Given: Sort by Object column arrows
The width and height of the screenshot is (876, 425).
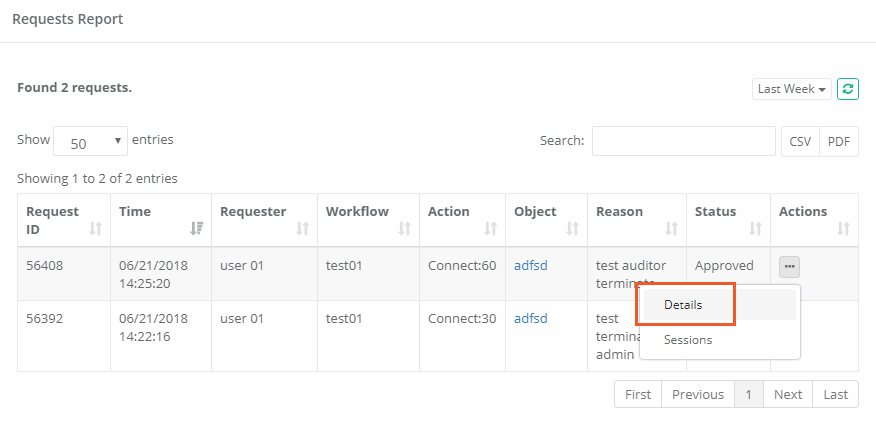Looking at the screenshot, I should 572,228.
